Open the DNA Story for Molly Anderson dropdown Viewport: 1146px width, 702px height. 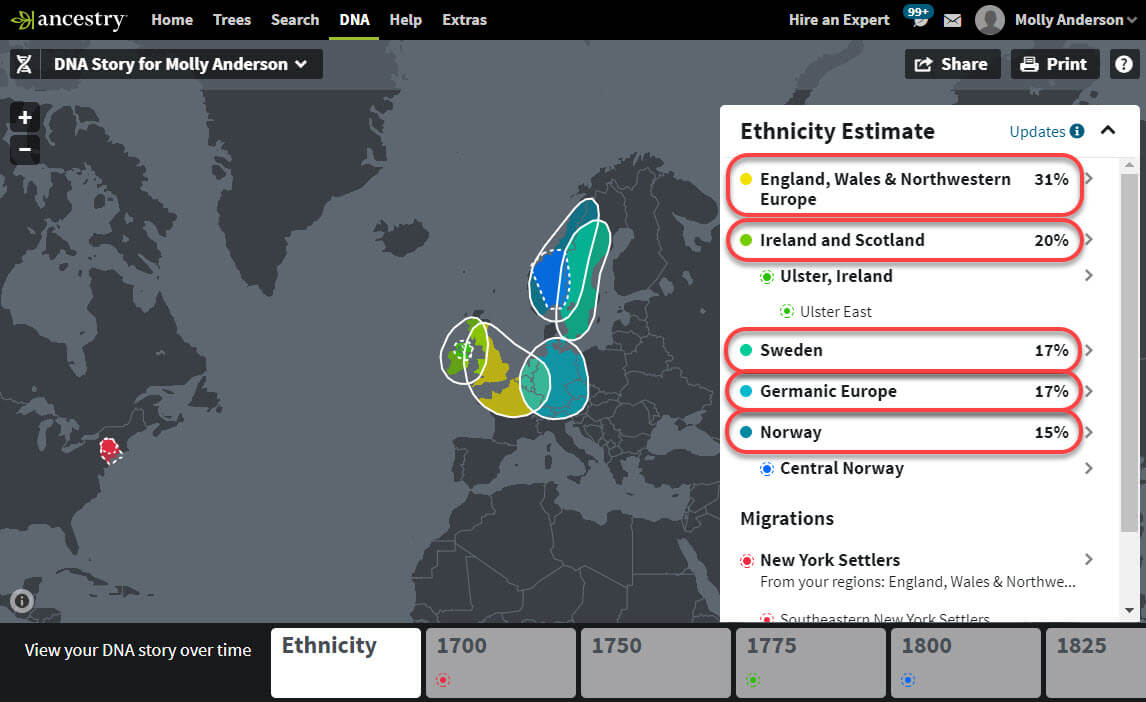click(180, 63)
